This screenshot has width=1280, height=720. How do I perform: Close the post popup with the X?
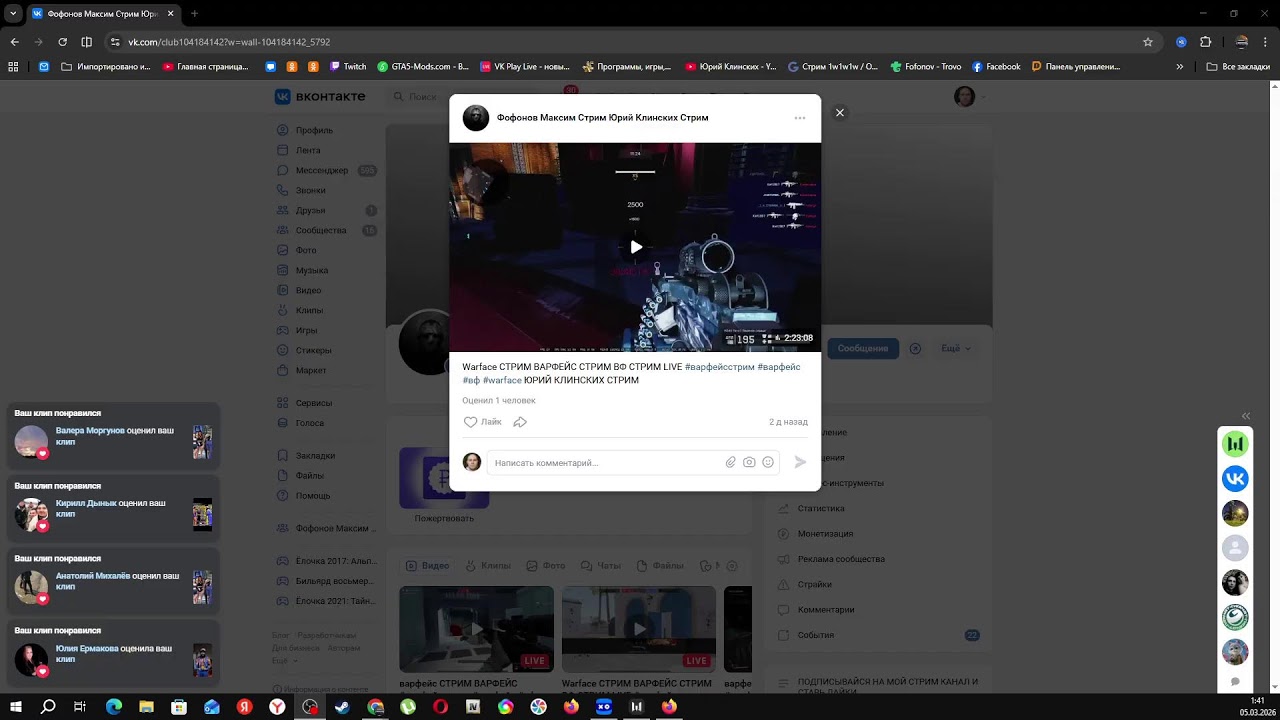[840, 113]
